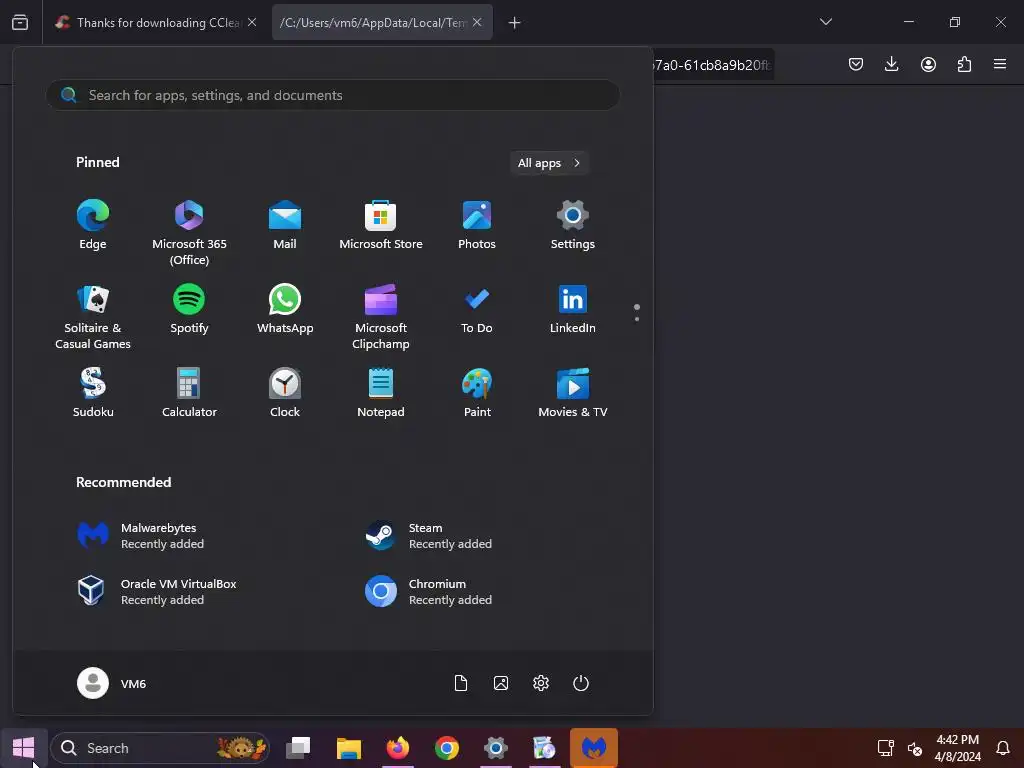This screenshot has width=1024, height=768.
Task: Save page to Pocket
Action: pyautogui.click(x=856, y=64)
